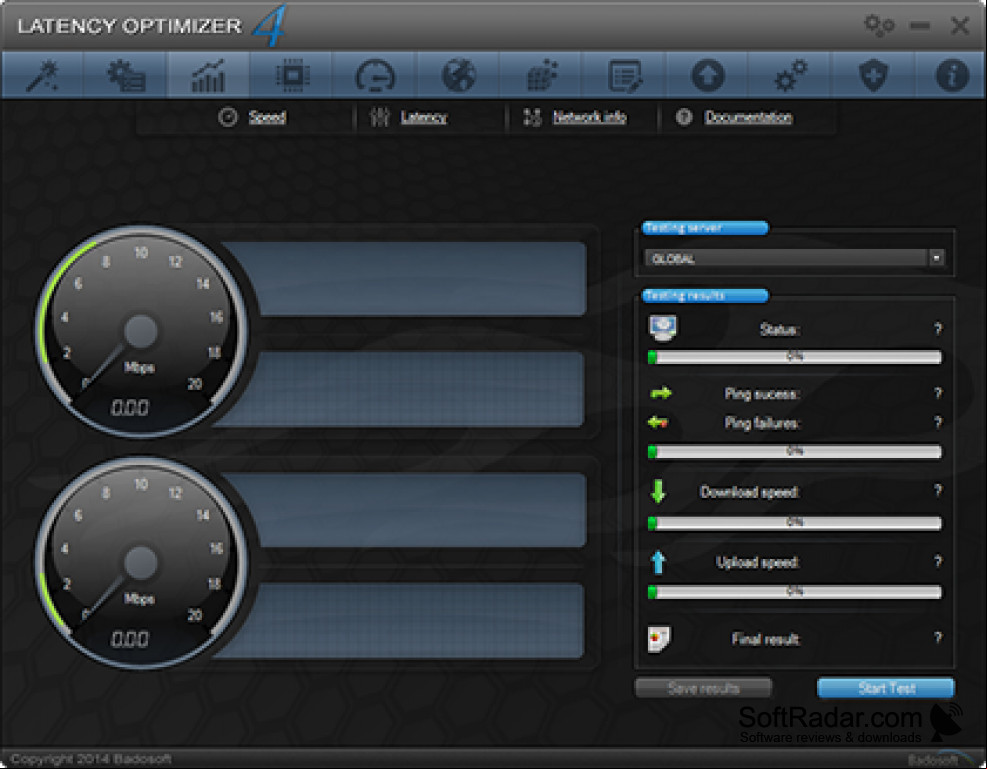Select the bar chart statistics tool
The width and height of the screenshot is (987, 769).
coord(208,76)
